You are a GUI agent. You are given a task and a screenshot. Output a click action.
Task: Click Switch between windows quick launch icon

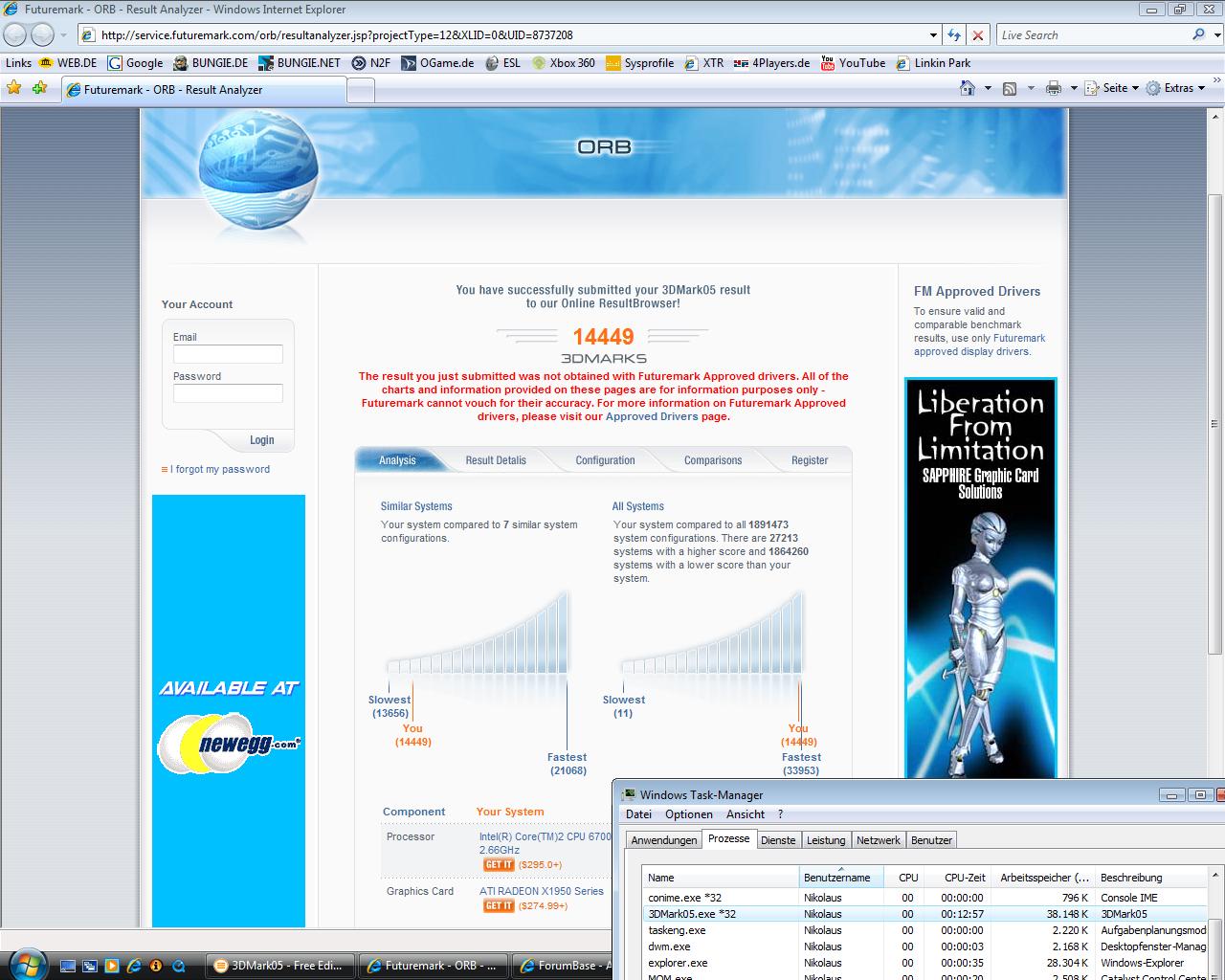[90, 966]
